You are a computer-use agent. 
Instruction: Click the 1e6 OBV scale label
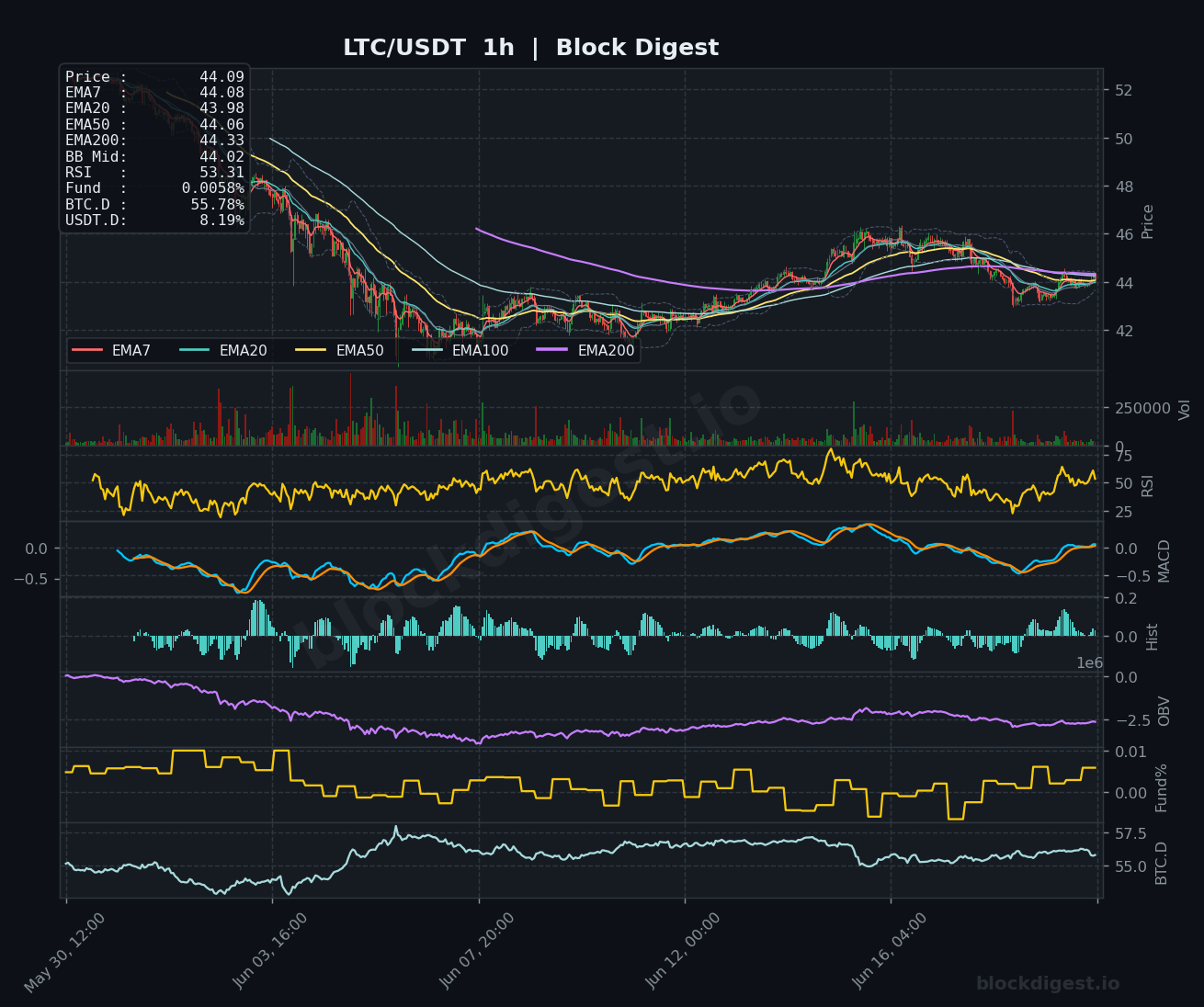(x=1090, y=663)
